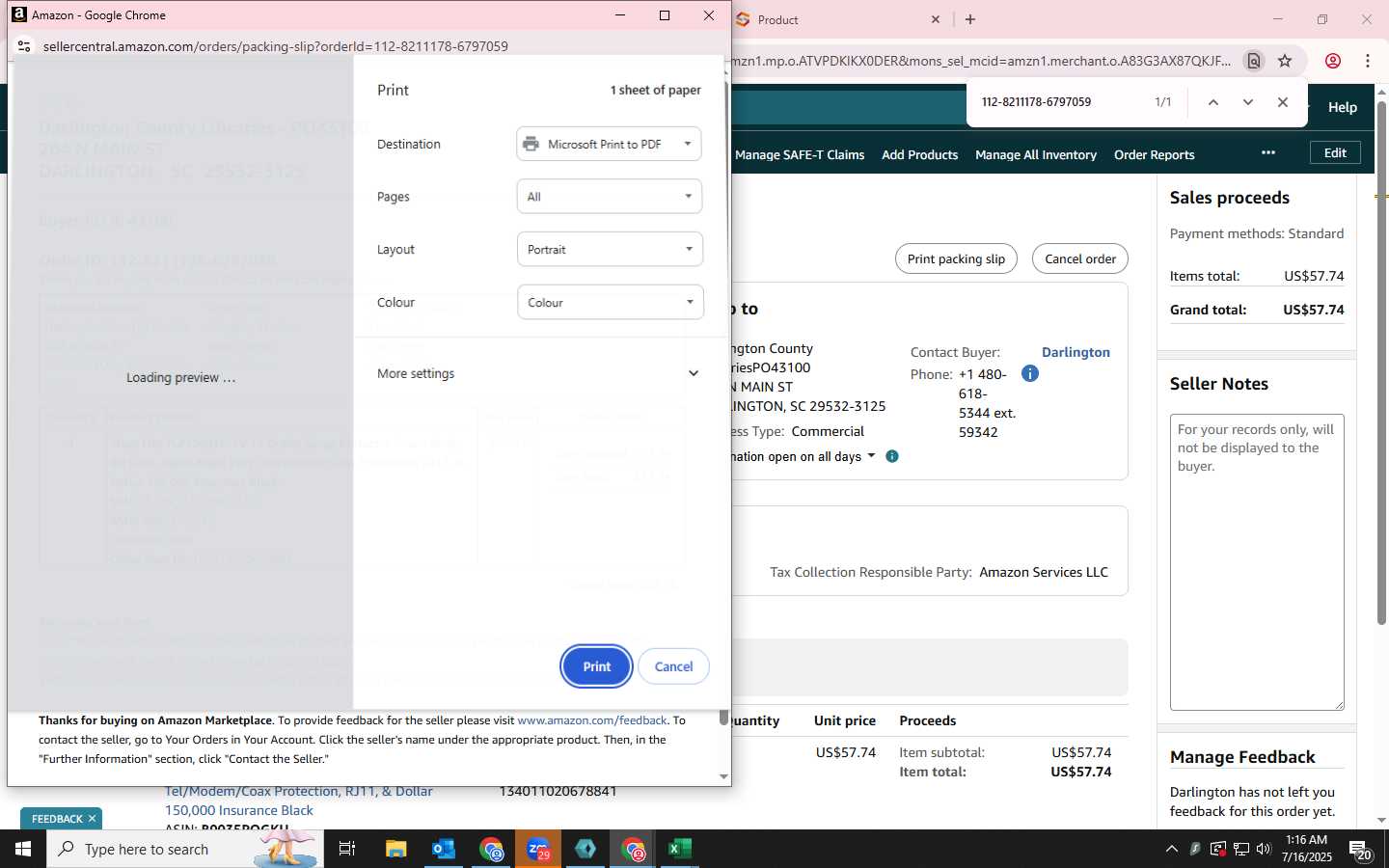Open Task View on taskbar
The width and height of the screenshot is (1389, 868).
pyautogui.click(x=347, y=849)
